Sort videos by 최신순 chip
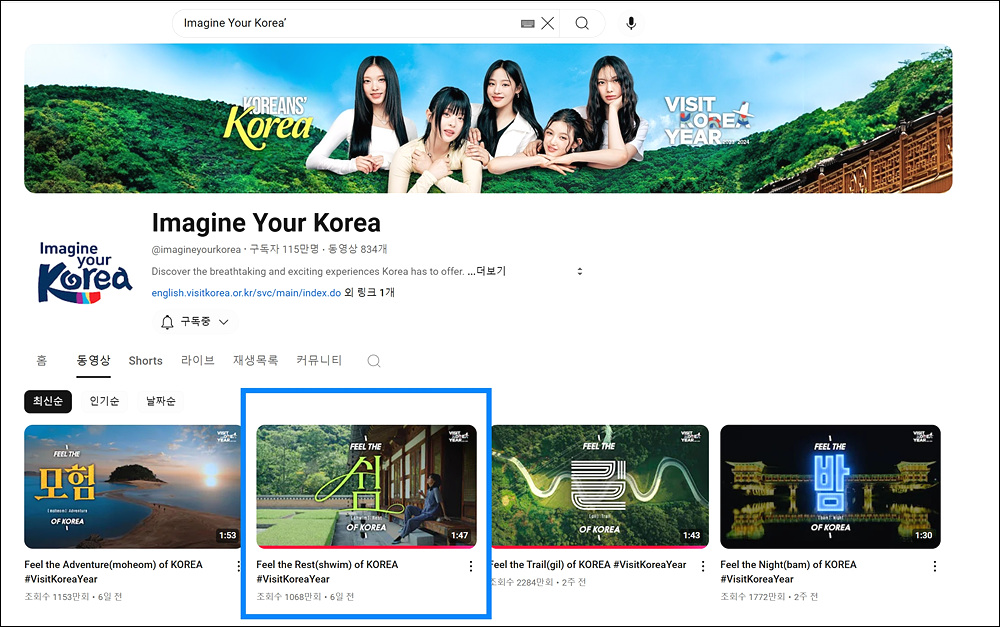The width and height of the screenshot is (1000, 627). pyautogui.click(x=48, y=401)
